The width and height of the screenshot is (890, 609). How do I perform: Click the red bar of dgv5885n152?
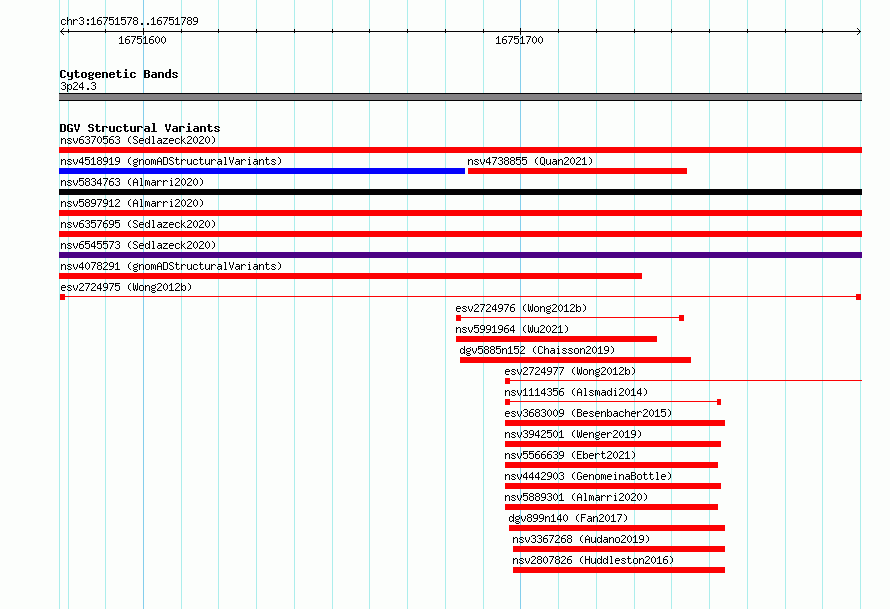[x=576, y=360]
